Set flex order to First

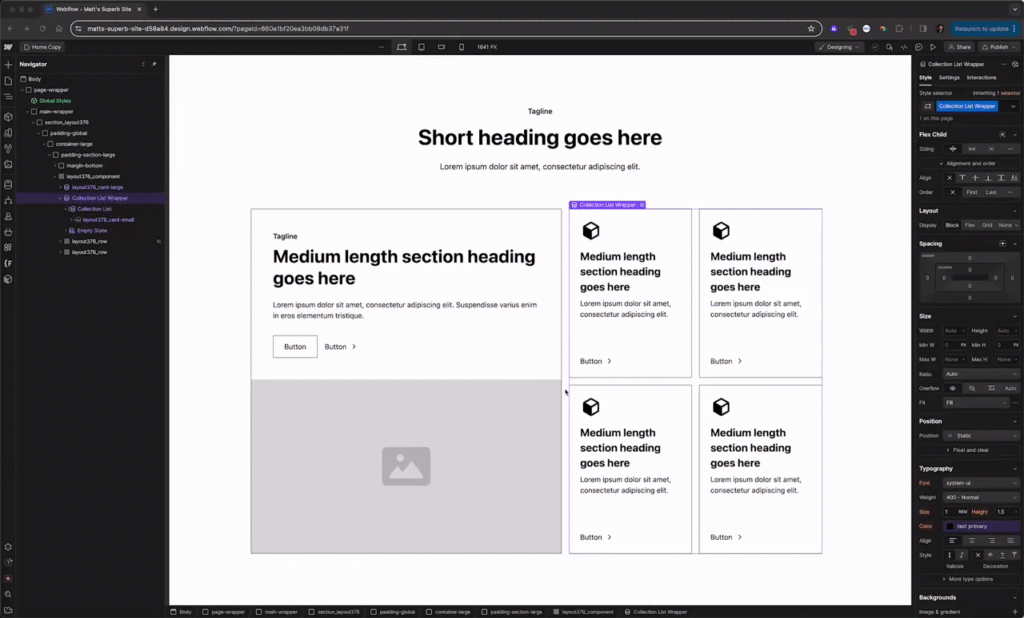tap(972, 192)
